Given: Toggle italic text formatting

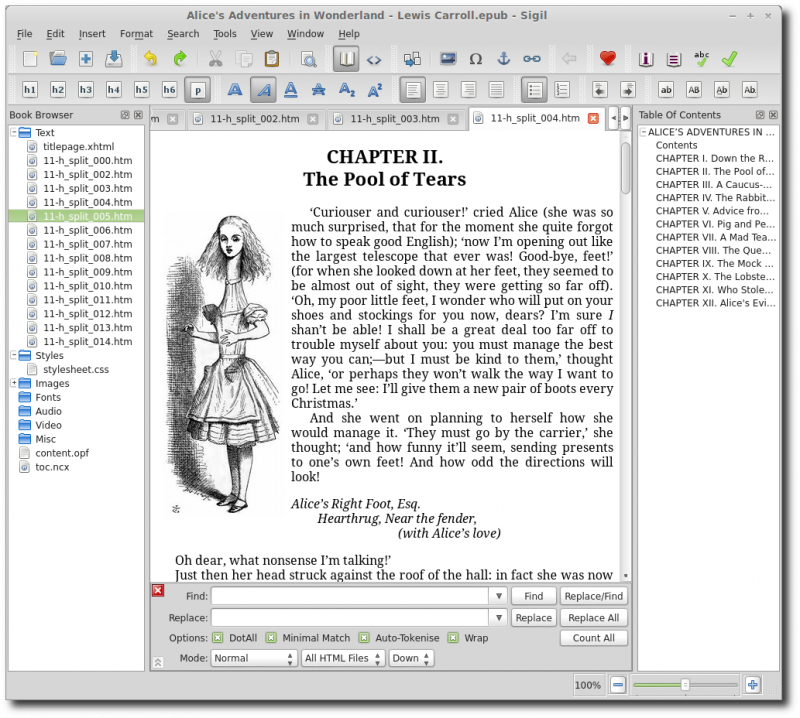Looking at the screenshot, I should tap(263, 90).
